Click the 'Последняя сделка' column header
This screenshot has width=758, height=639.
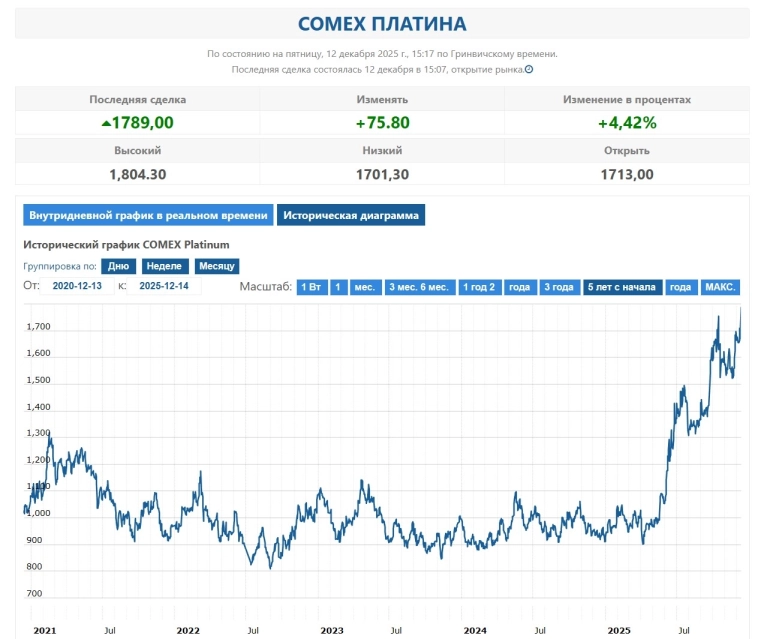[x=138, y=99]
